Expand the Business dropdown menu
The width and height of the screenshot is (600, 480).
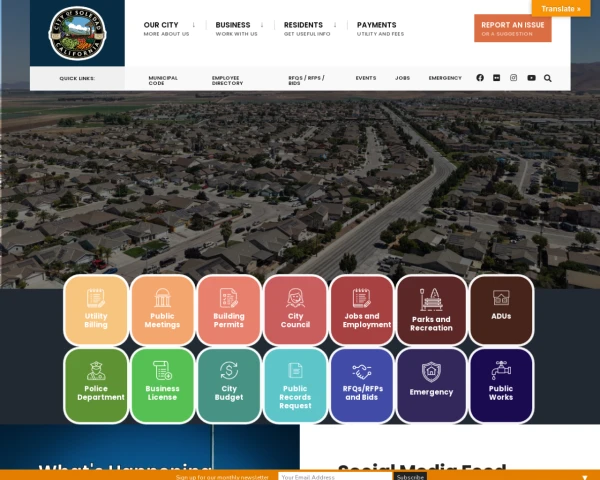[238, 28]
